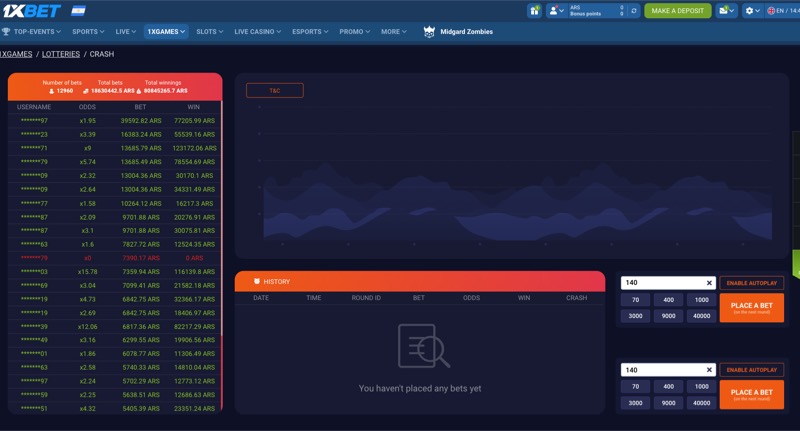The image size is (800, 431).
Task: Select 3000 in the second bet panel
Action: click(635, 403)
